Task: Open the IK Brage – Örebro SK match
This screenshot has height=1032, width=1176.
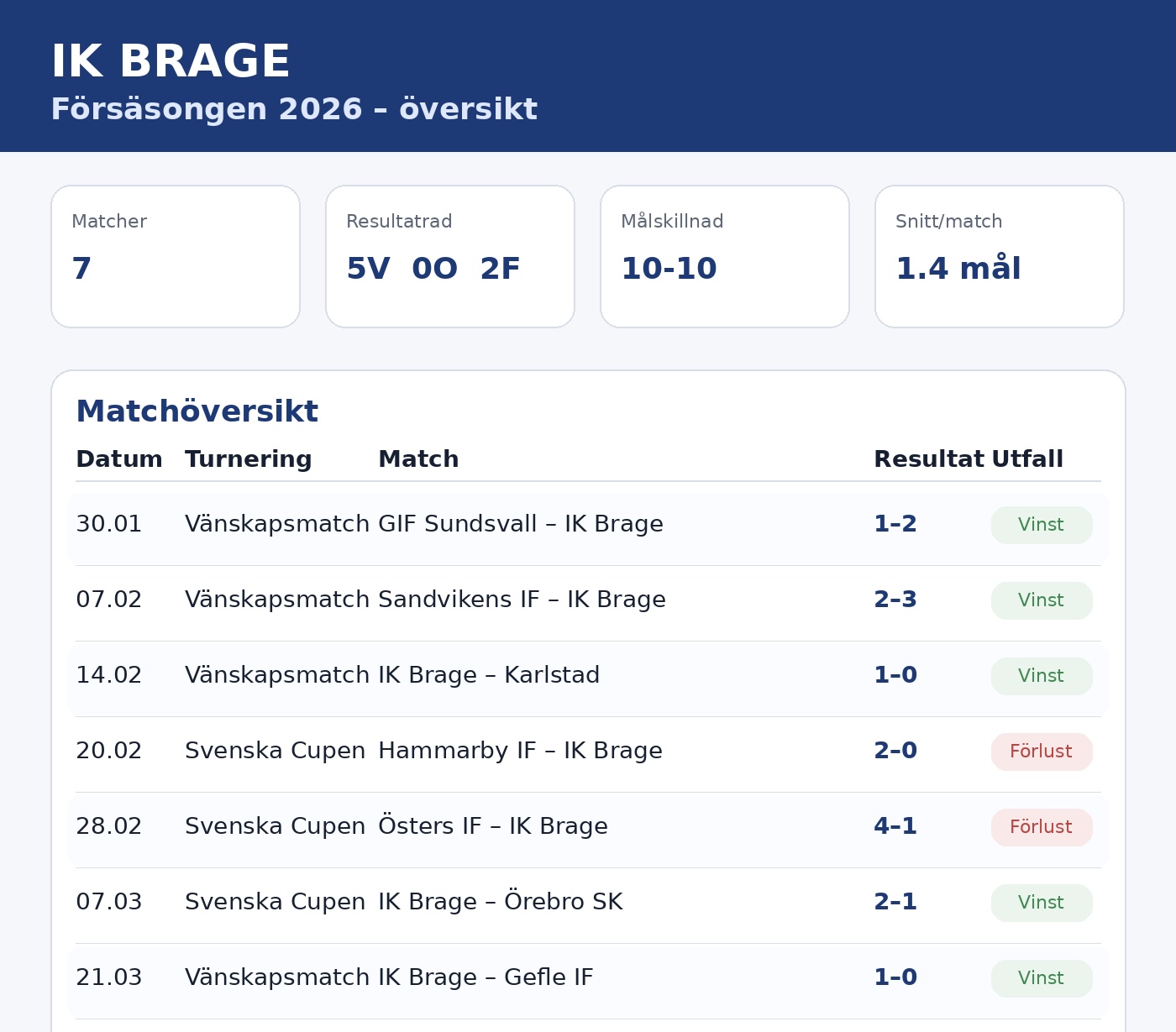Action: pyautogui.click(x=501, y=902)
